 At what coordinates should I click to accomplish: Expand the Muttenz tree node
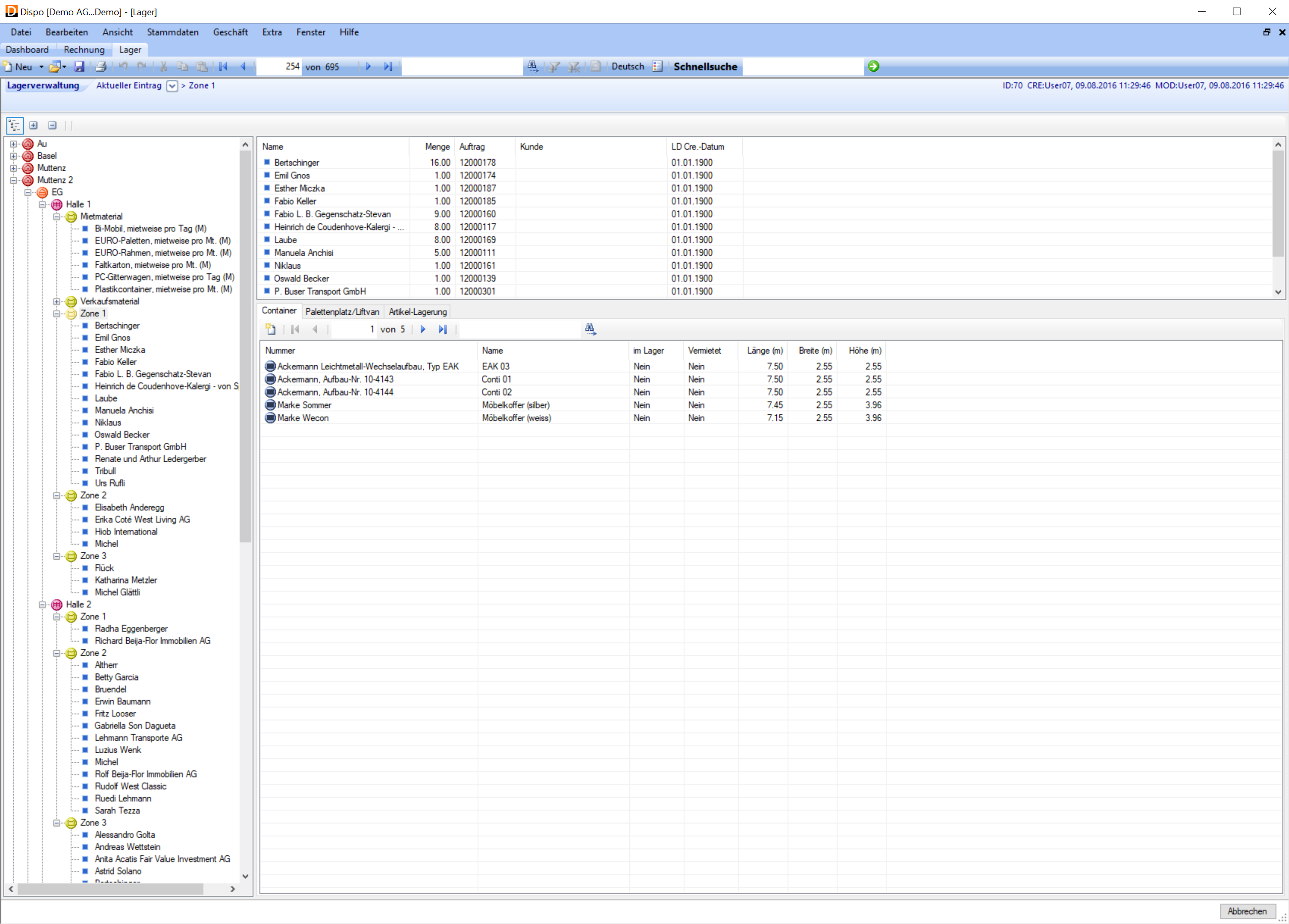[x=14, y=168]
